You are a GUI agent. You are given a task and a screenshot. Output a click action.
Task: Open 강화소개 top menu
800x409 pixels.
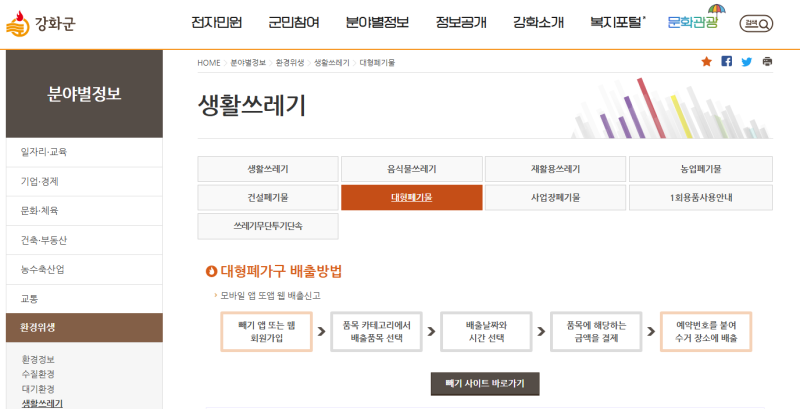(x=538, y=22)
